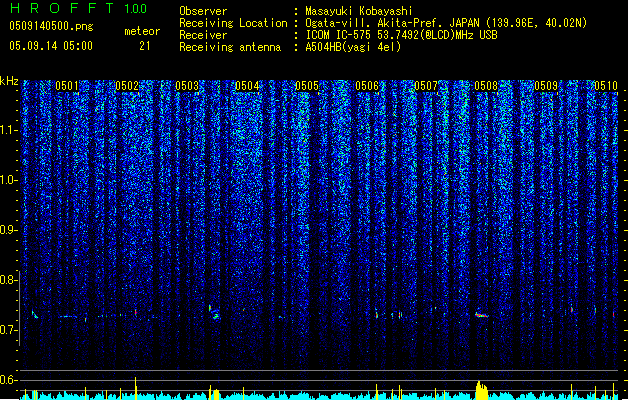Click the 'Observer' field label
Image resolution: width=629 pixels, height=400 pixels.
[x=203, y=11]
